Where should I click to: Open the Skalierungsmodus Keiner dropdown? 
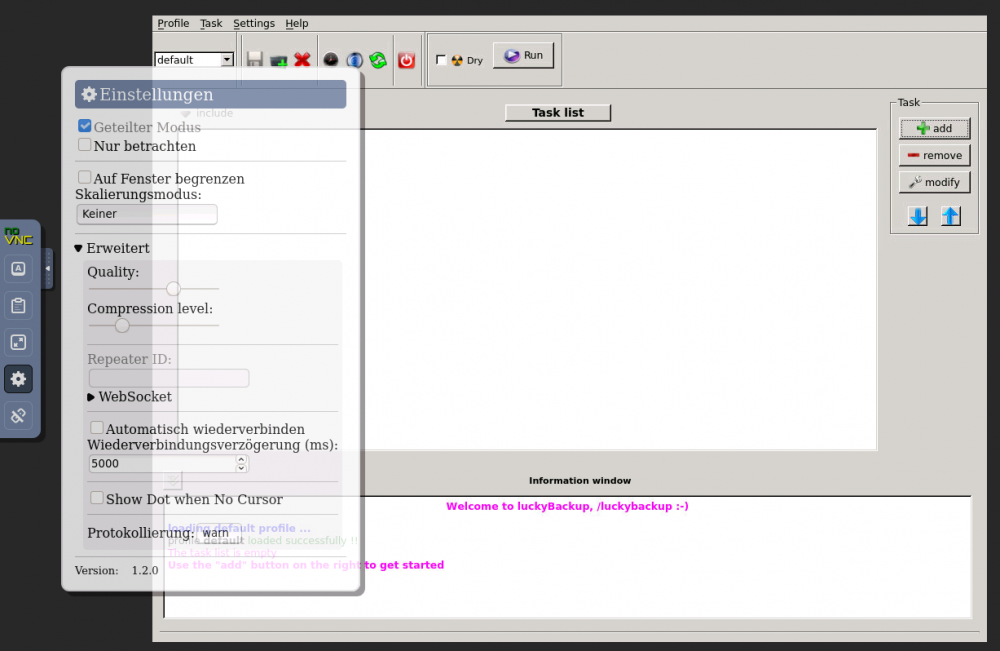[x=147, y=214]
